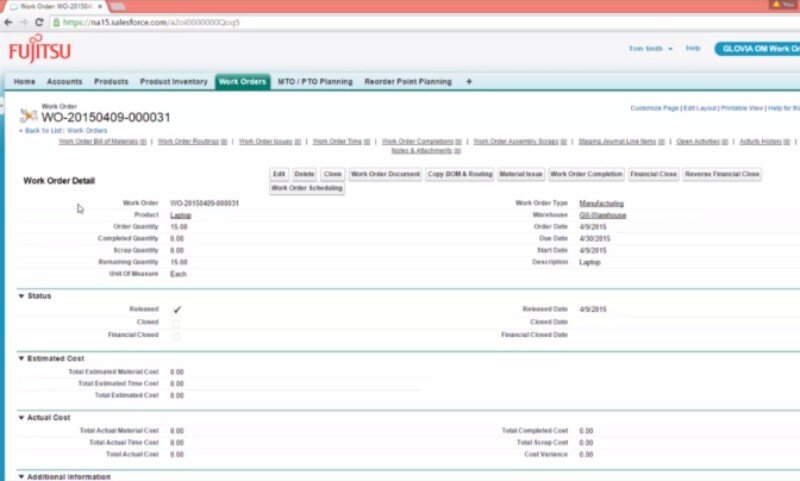This screenshot has width=800, height=481.
Task: Toggle the Financial Closed checkbox
Action: [177, 335]
